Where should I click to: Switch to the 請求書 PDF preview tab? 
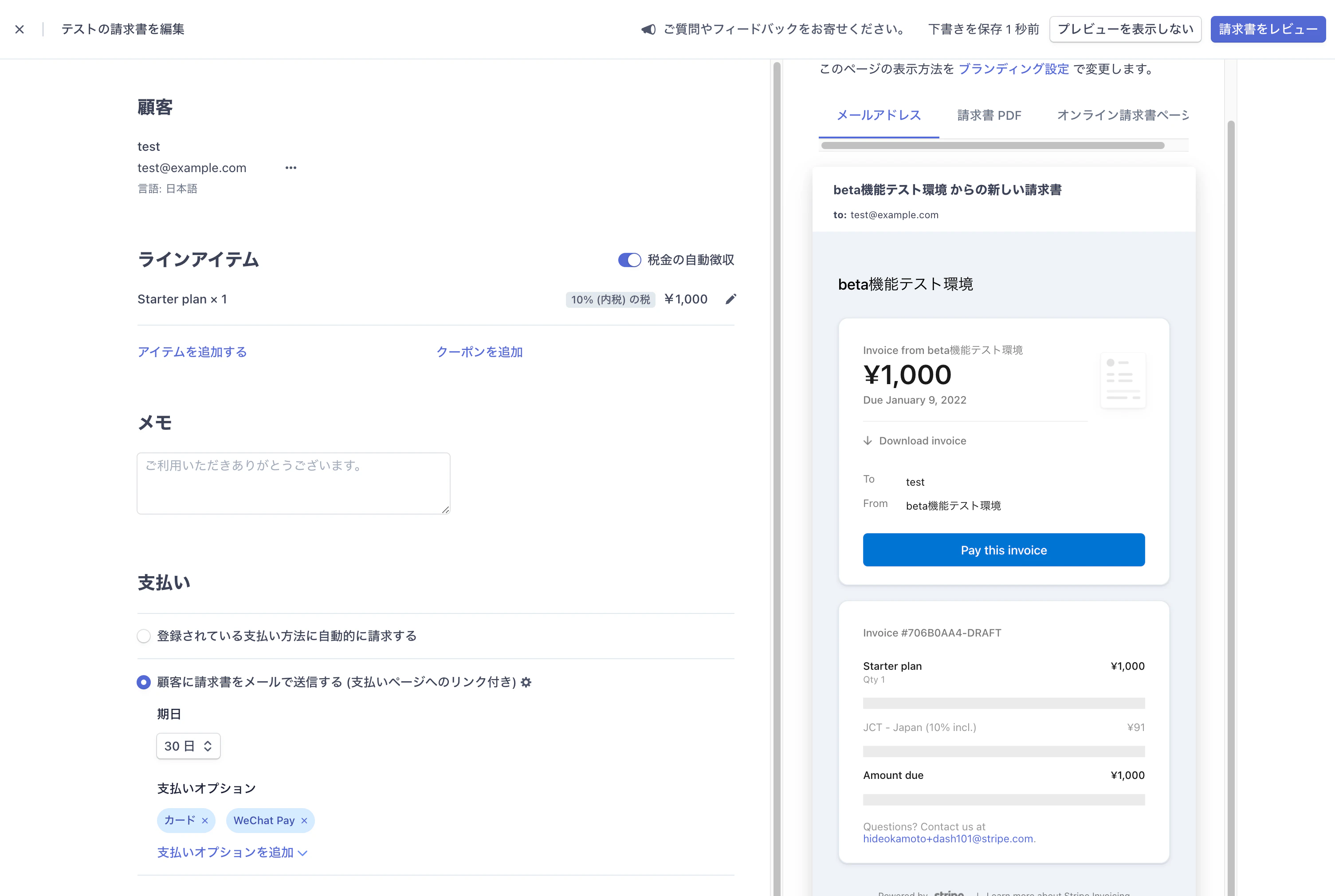click(989, 115)
